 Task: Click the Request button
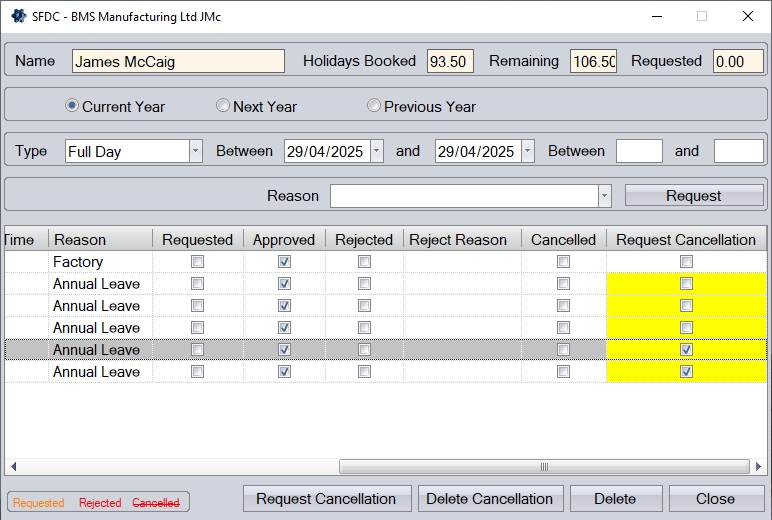pos(693,196)
